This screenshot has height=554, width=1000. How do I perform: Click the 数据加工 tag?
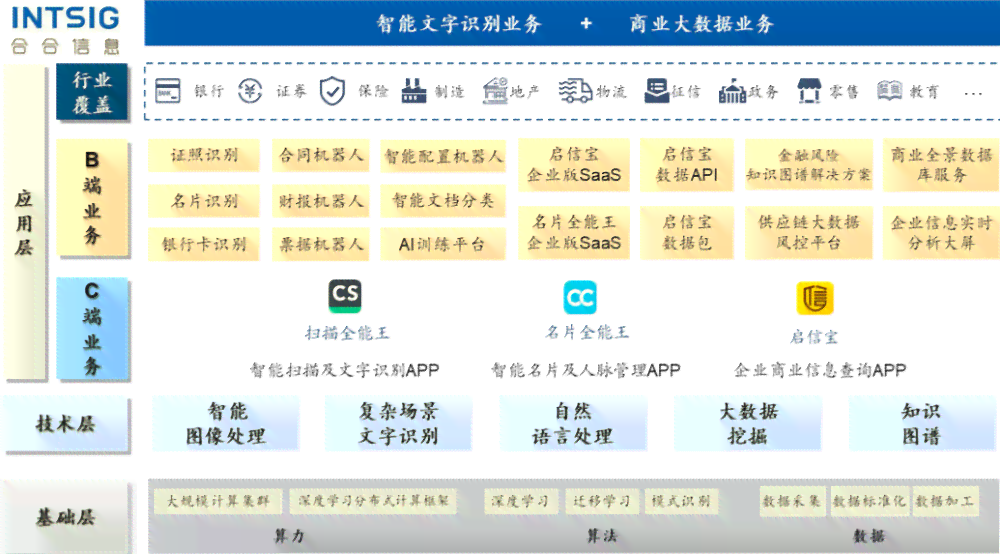[945, 502]
